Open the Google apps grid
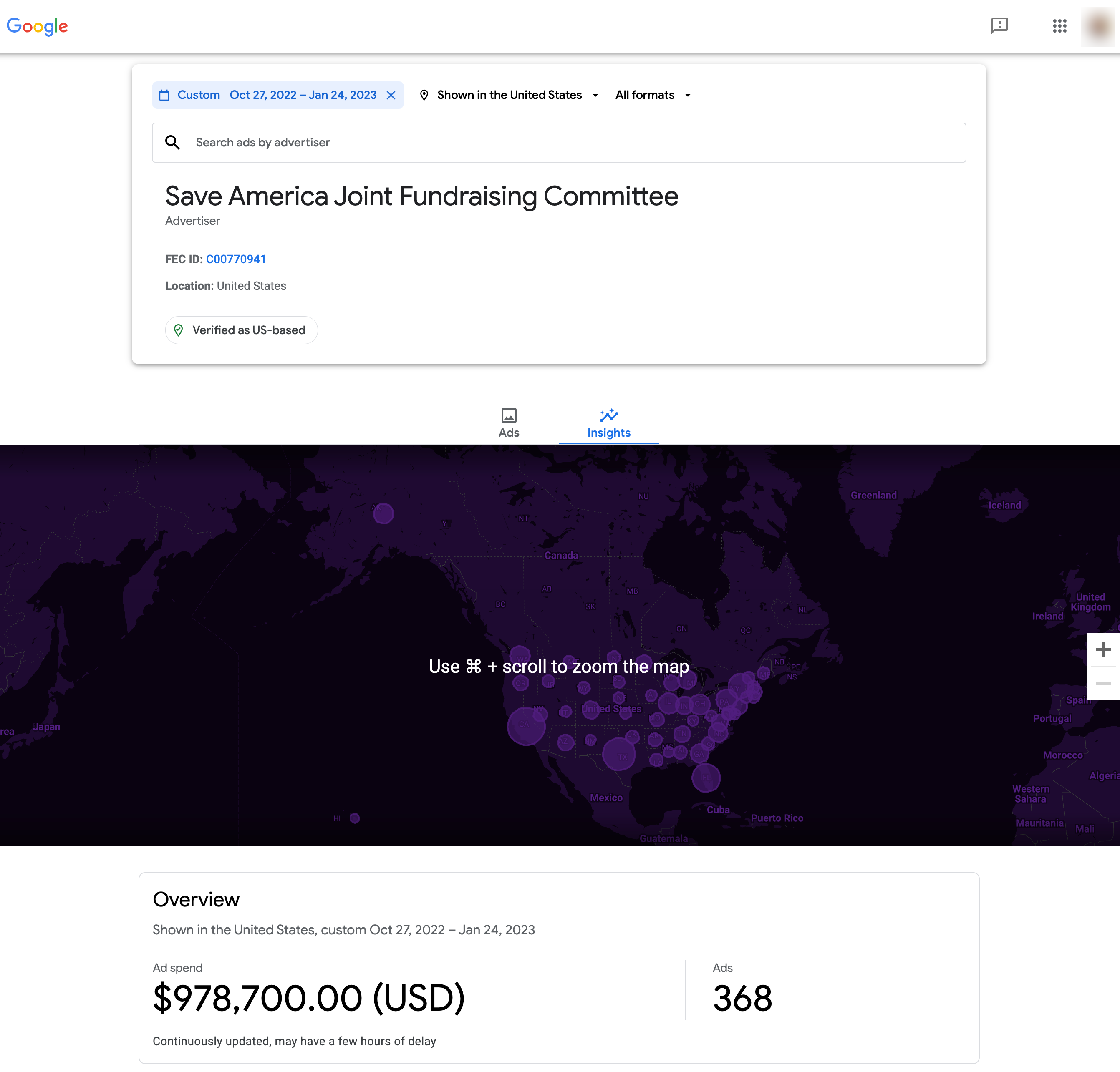Screen dimensions: 1120x1072 1059,26
